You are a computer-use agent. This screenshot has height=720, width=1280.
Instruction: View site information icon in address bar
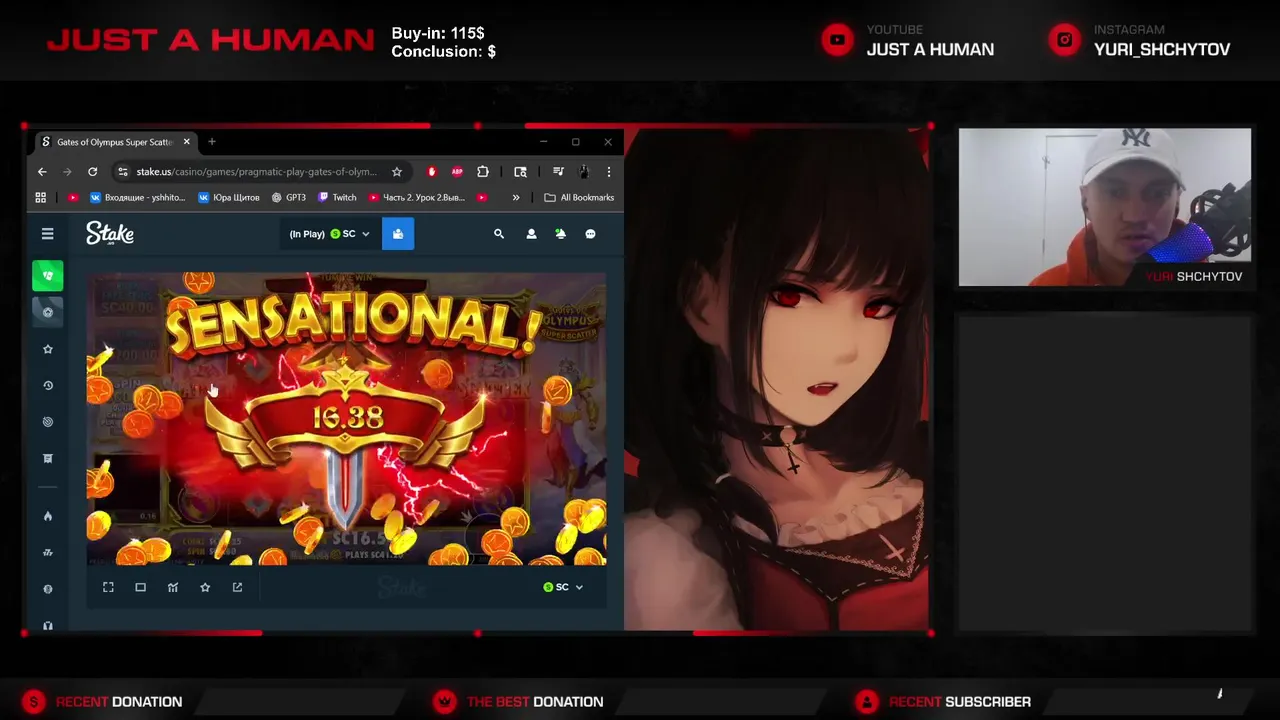(x=123, y=172)
